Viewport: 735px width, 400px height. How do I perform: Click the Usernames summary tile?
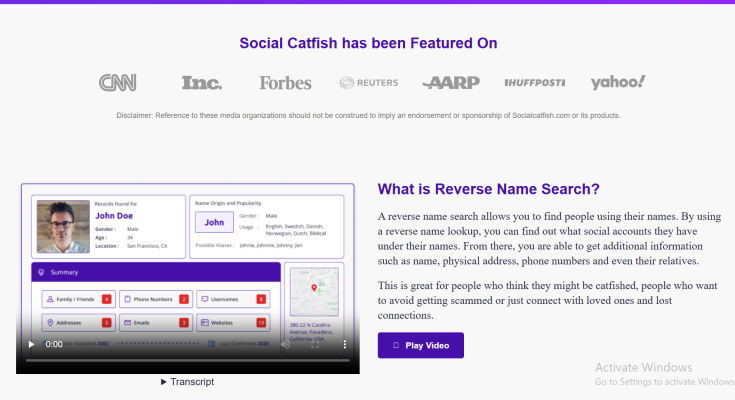(x=233, y=299)
